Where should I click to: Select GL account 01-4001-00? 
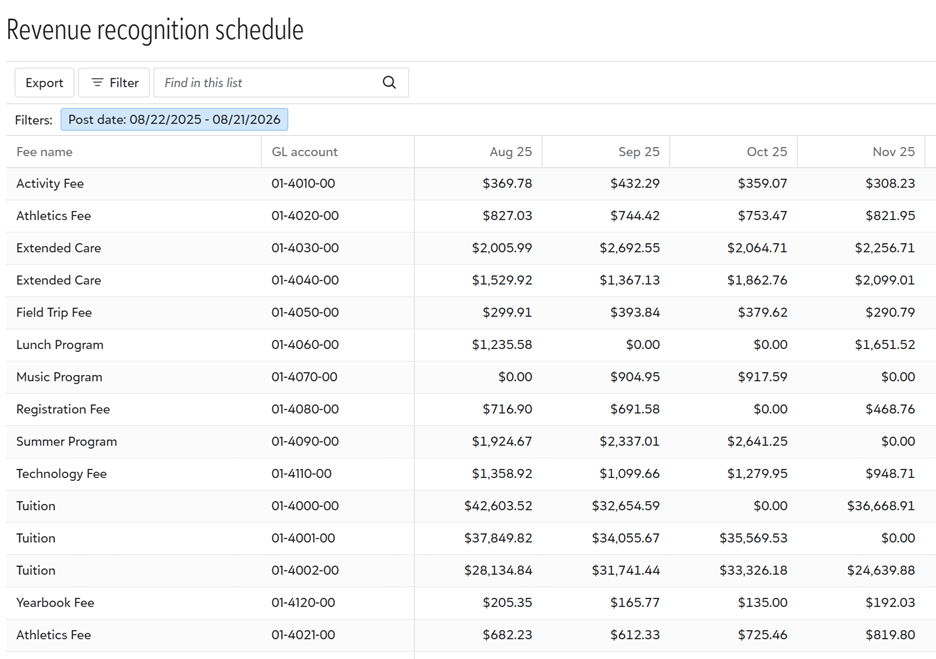(x=303, y=538)
